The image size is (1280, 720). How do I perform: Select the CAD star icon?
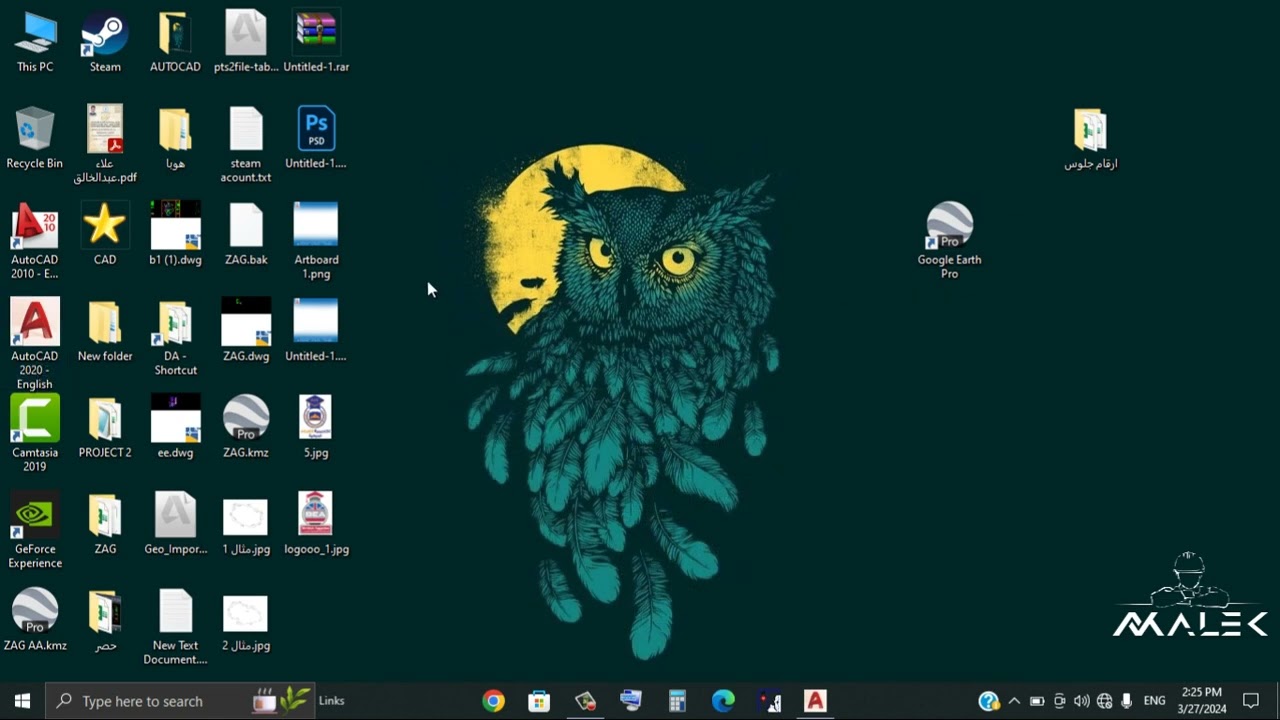(x=105, y=234)
